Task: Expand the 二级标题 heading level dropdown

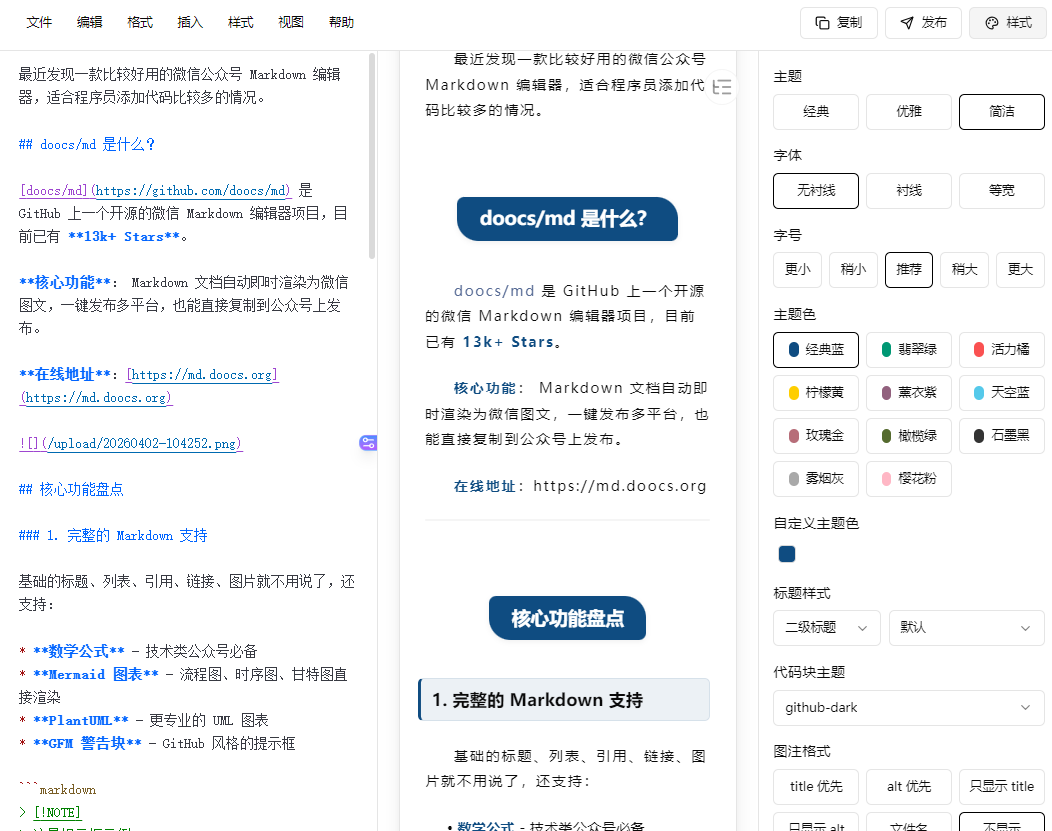Action: [x=826, y=628]
